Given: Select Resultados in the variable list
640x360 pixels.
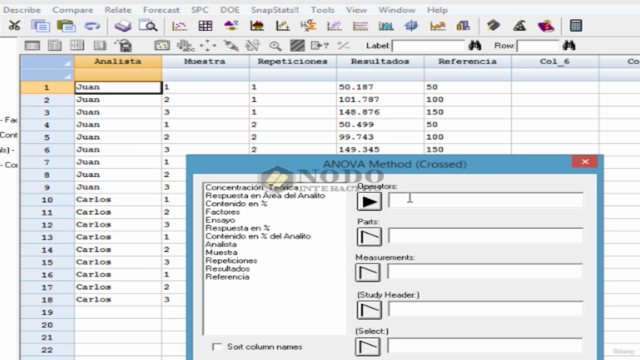Looking at the screenshot, I should [x=228, y=269].
